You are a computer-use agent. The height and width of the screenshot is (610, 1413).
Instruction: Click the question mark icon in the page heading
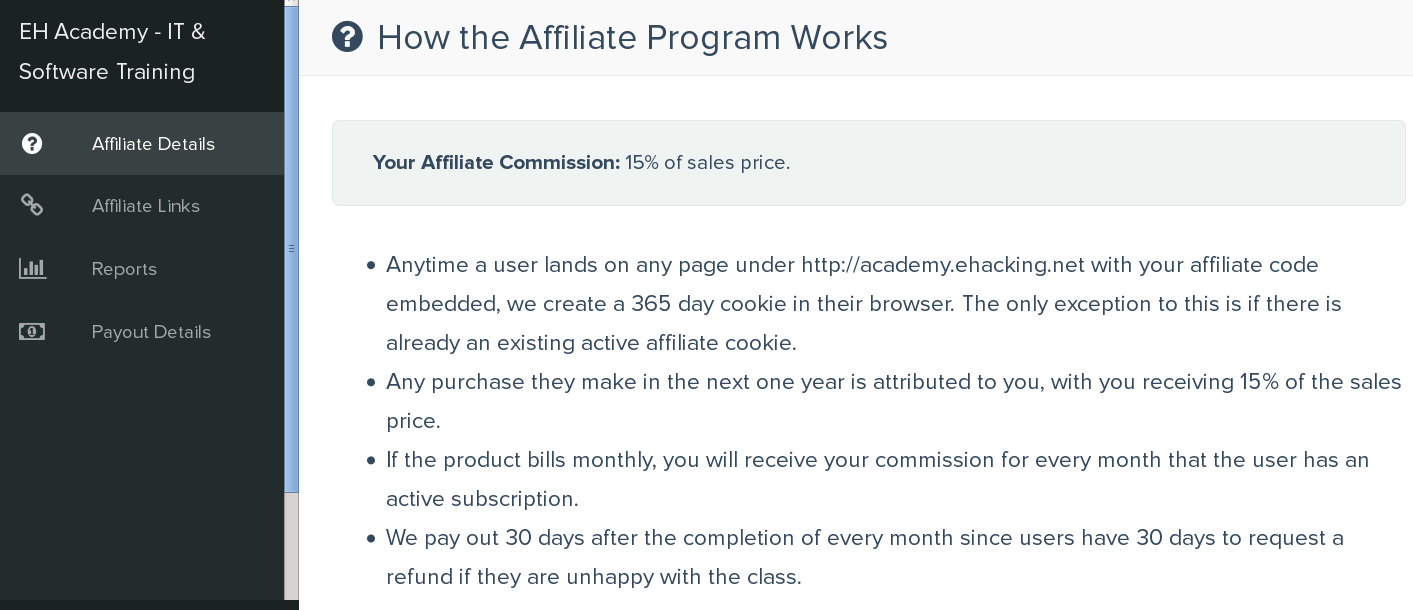(347, 38)
